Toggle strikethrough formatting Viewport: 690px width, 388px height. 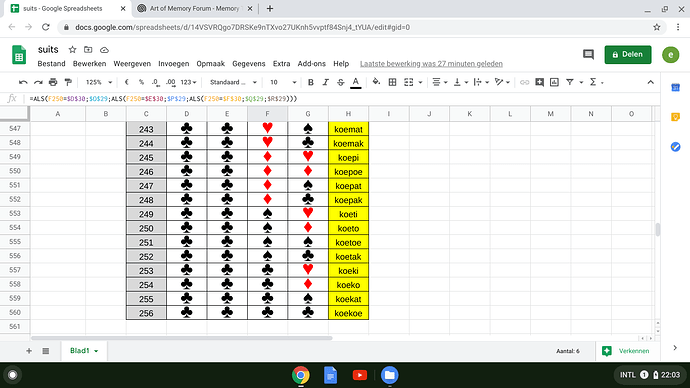pos(340,82)
